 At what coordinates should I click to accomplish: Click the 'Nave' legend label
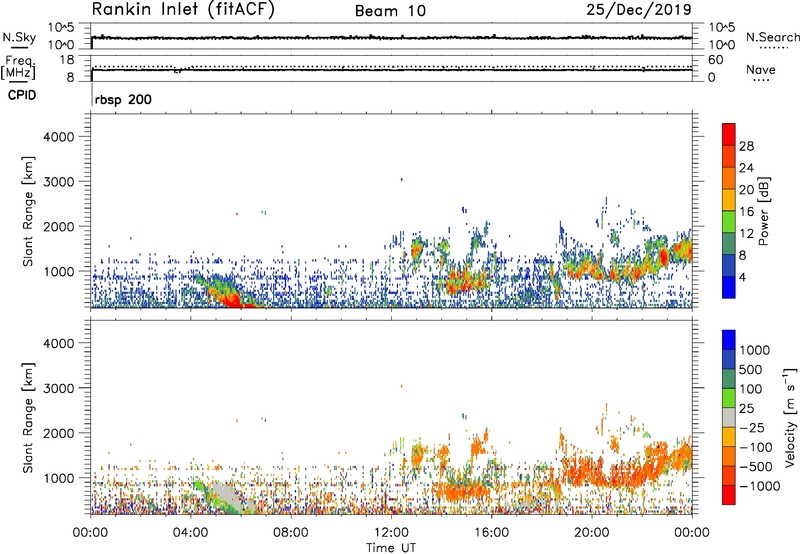(x=760, y=69)
